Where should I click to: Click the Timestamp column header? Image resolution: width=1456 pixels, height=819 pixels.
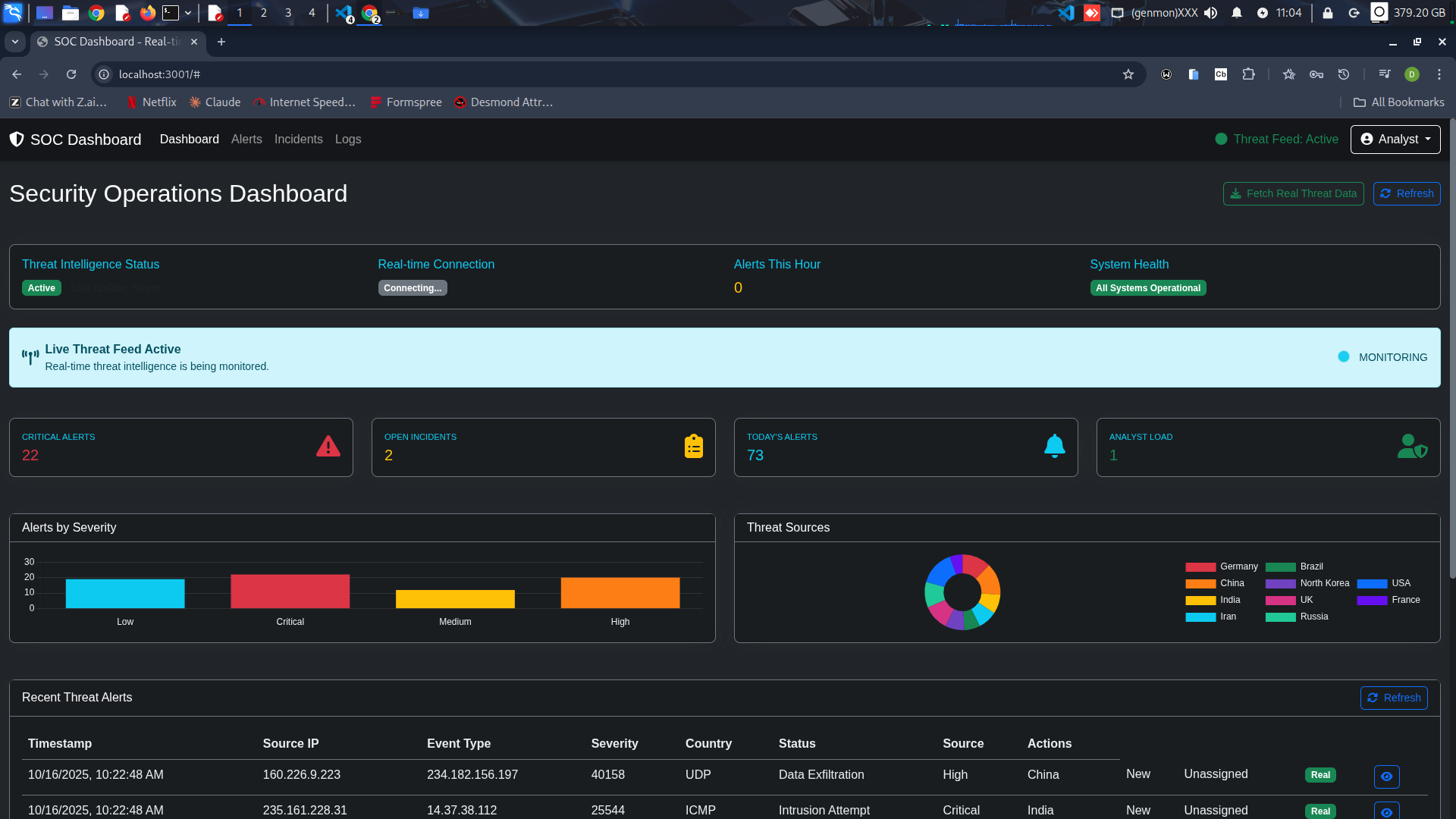(60, 744)
